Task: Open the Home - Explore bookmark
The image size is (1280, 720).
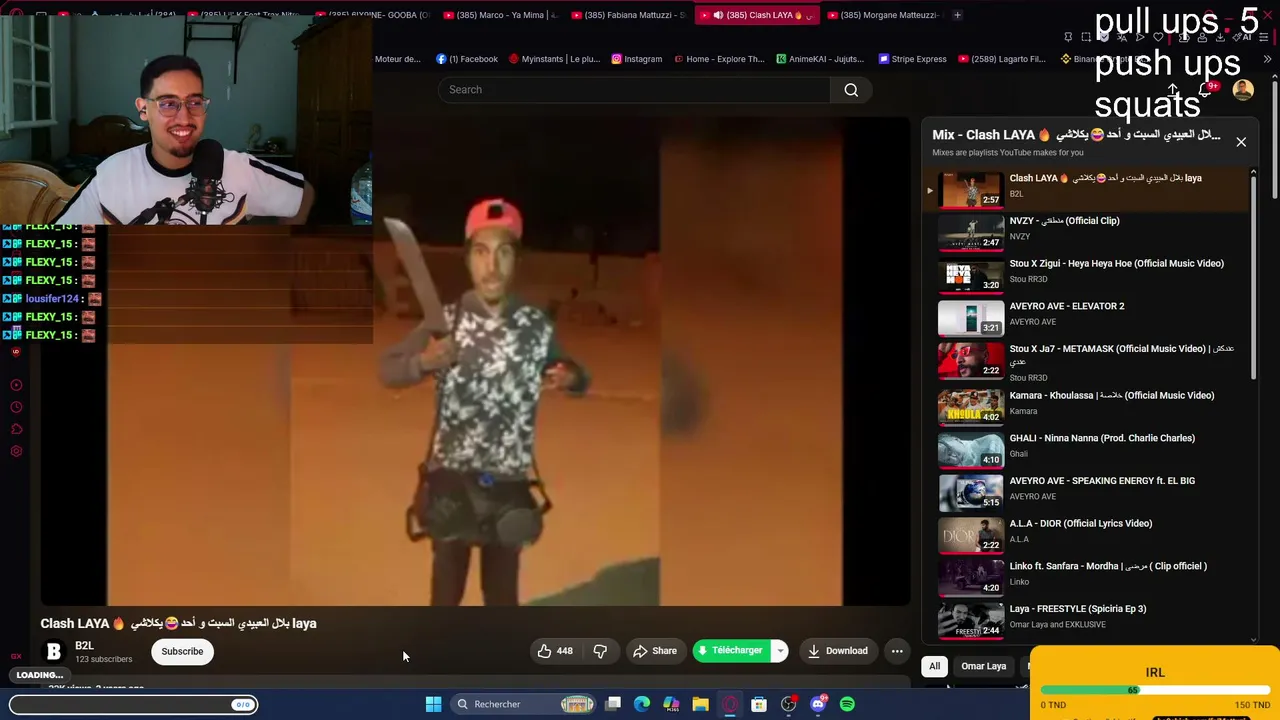Action: click(x=719, y=59)
